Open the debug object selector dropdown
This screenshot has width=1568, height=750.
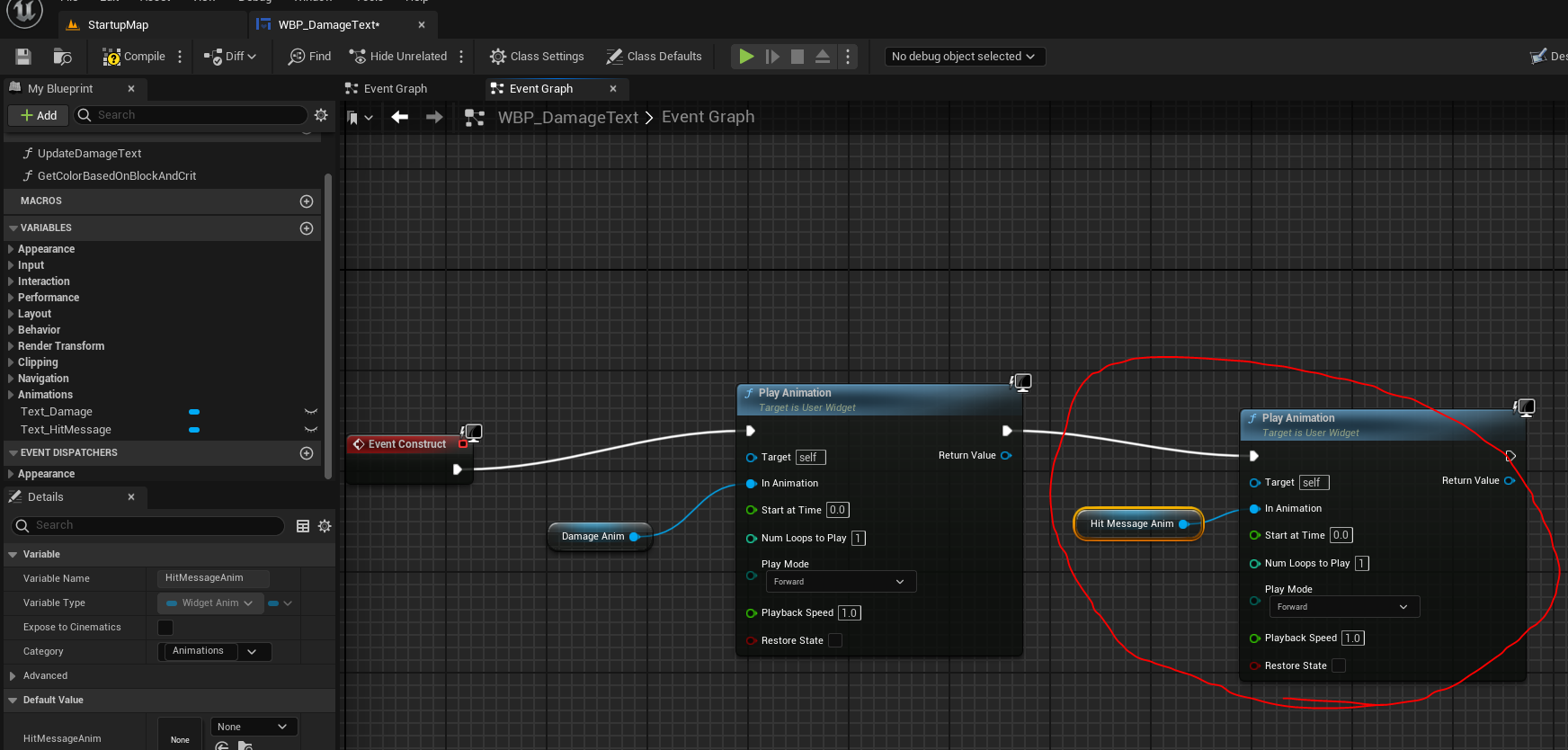click(x=963, y=57)
